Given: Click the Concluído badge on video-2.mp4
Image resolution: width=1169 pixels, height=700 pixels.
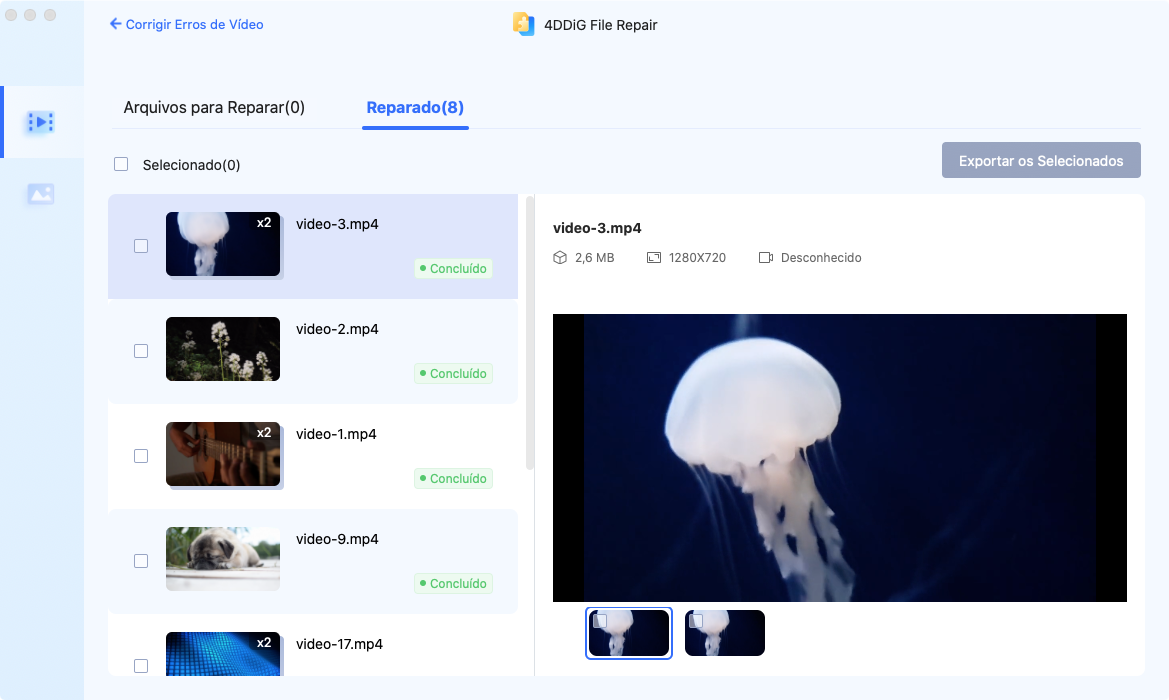Looking at the screenshot, I should (453, 373).
